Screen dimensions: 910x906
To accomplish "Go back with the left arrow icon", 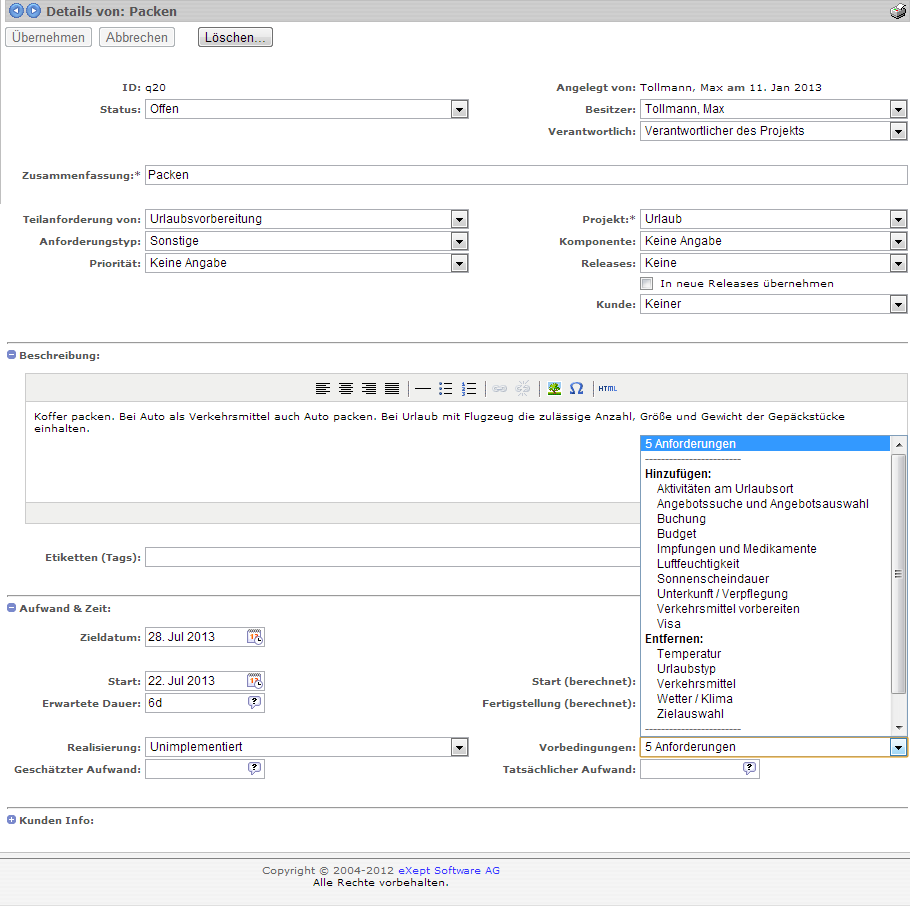I will (16, 12).
